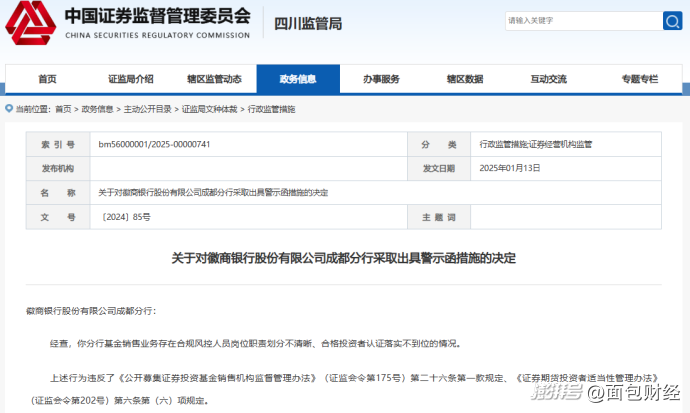Click the blue search magnifier button

(x=672, y=21)
